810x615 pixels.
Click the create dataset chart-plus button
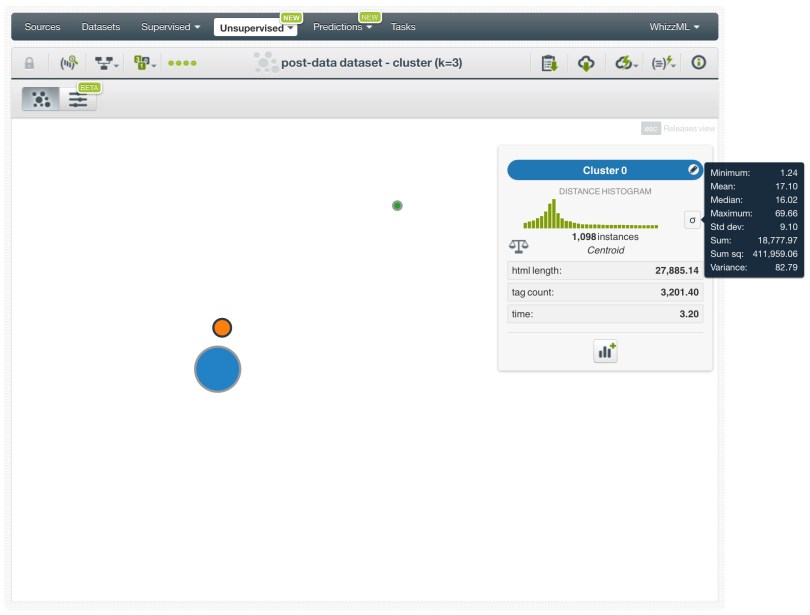pos(606,351)
